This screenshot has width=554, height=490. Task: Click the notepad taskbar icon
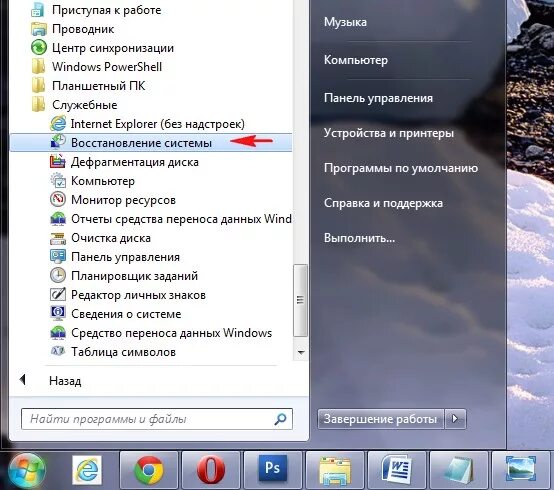(x=459, y=470)
